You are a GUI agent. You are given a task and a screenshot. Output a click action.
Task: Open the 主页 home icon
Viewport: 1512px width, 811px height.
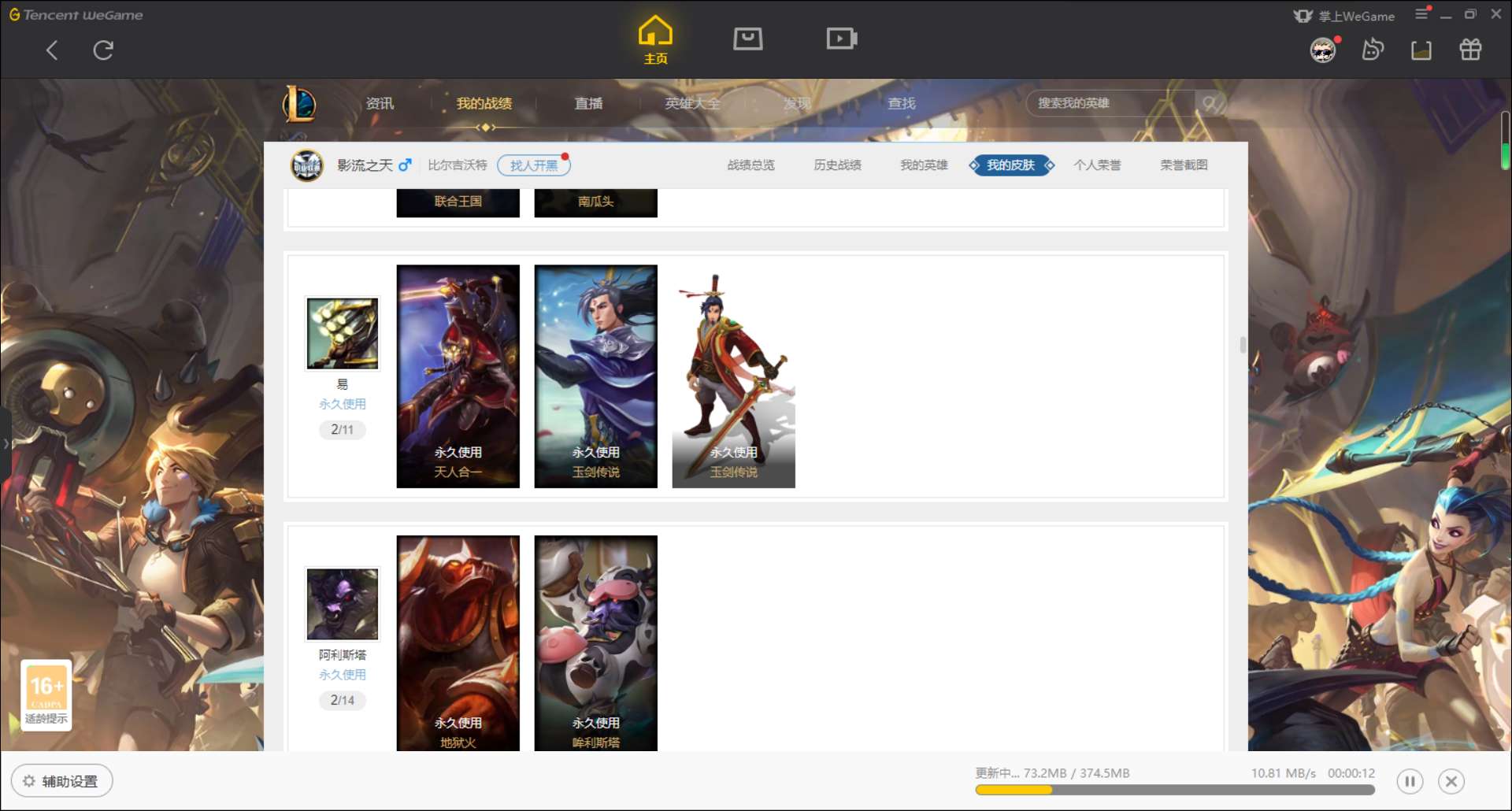click(x=655, y=40)
